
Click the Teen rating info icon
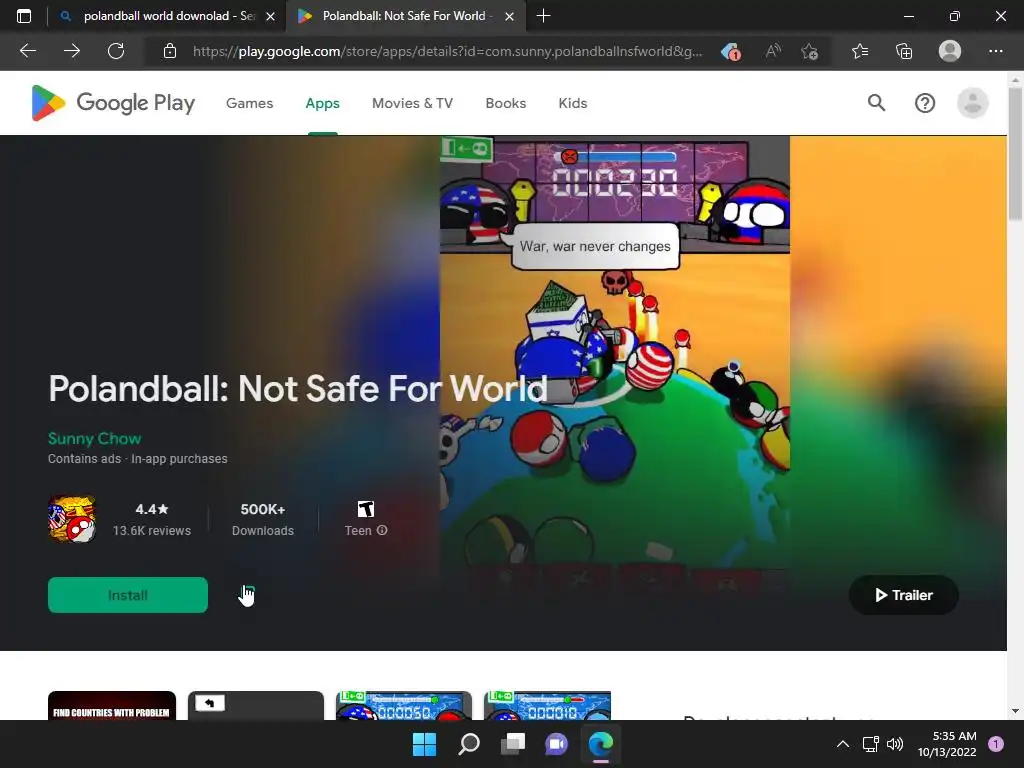pyautogui.click(x=382, y=530)
